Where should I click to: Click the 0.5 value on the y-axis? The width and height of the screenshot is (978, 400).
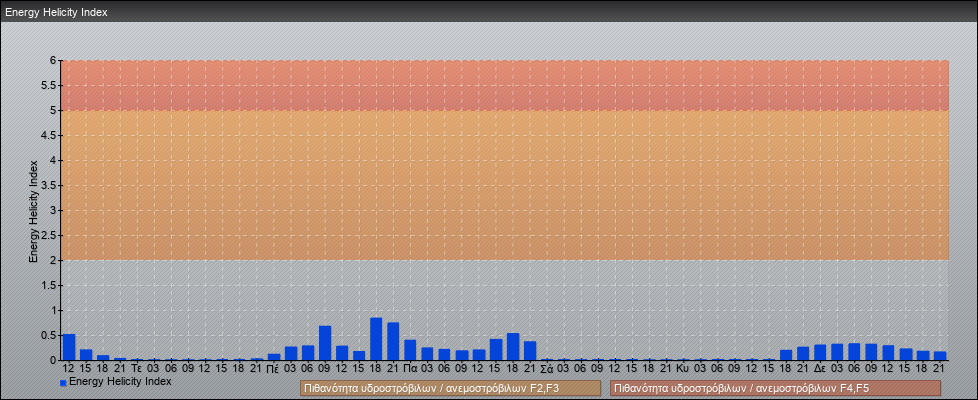click(x=51, y=335)
